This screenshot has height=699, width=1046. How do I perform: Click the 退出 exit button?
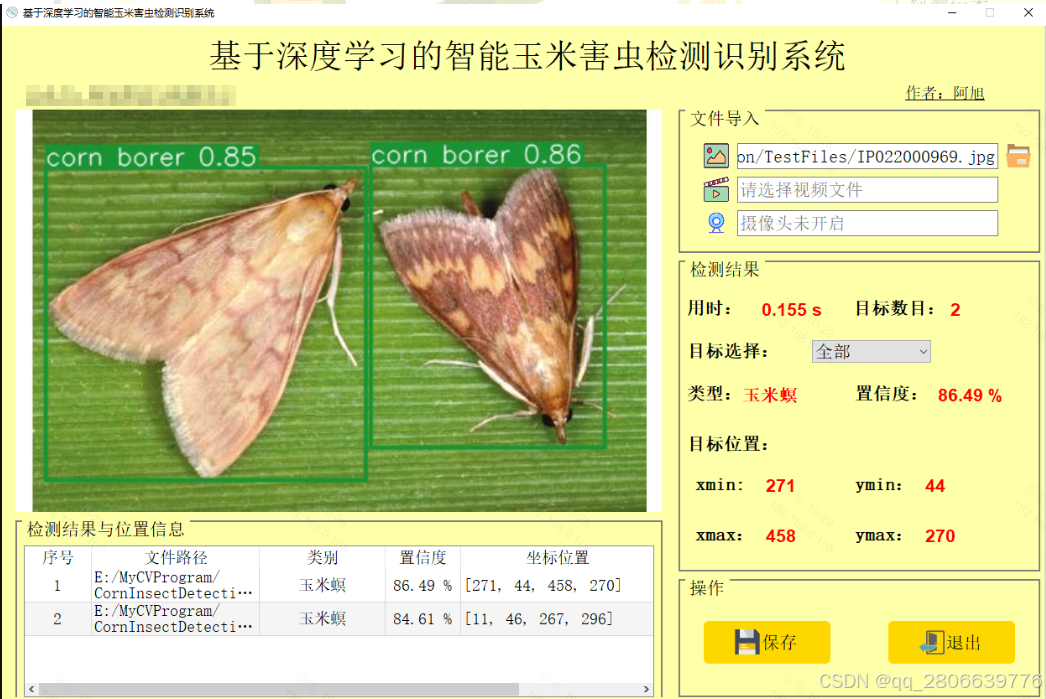(x=951, y=642)
